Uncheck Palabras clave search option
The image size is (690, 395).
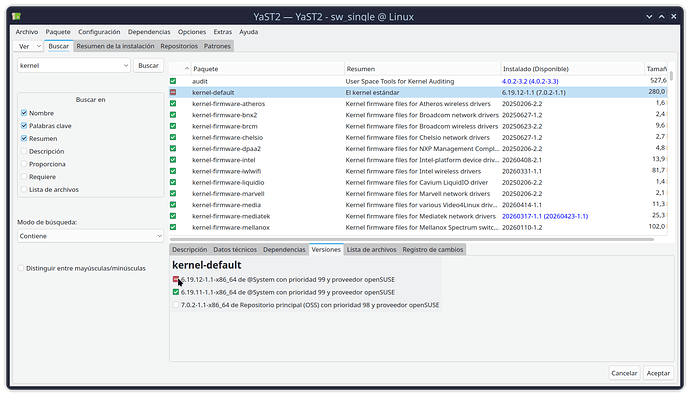point(24,126)
